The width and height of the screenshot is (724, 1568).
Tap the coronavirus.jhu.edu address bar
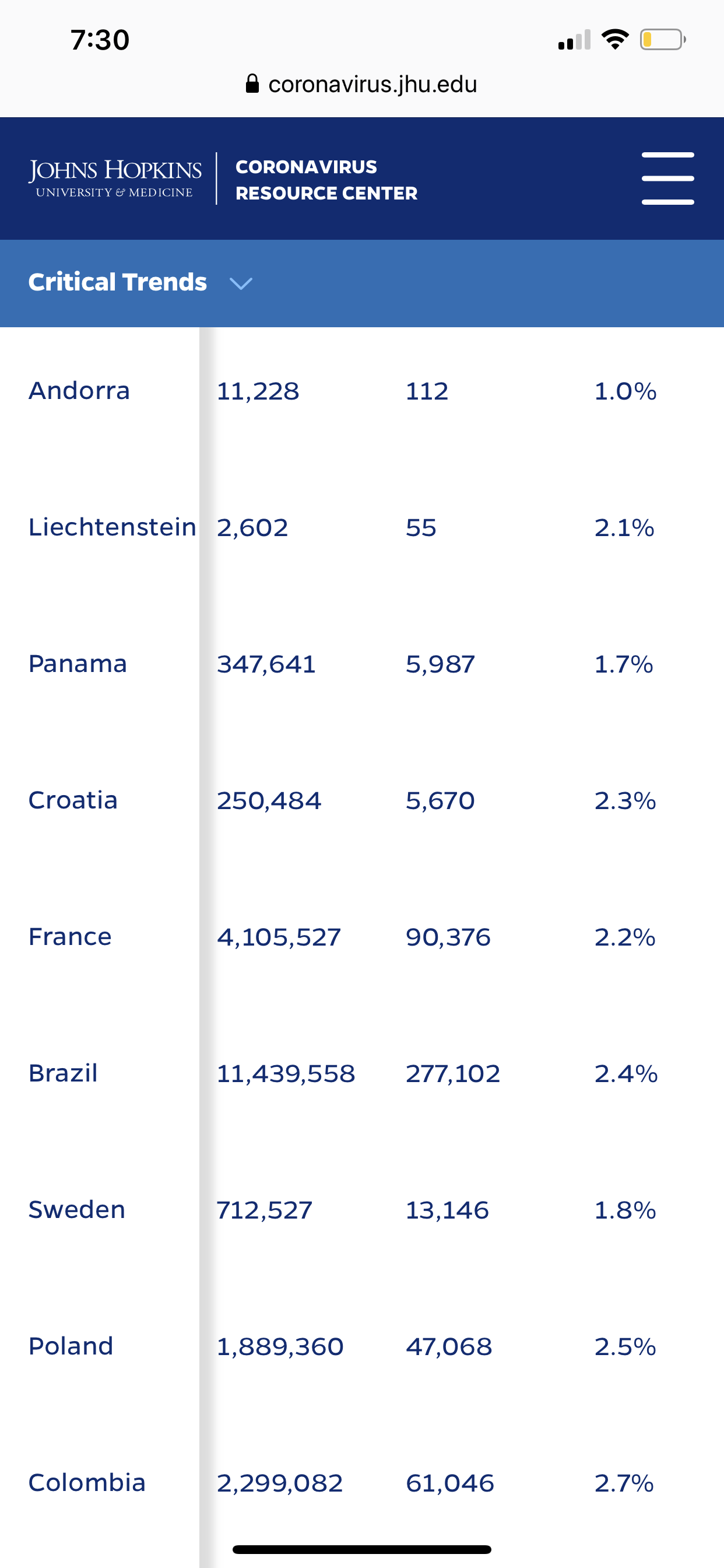click(x=372, y=84)
